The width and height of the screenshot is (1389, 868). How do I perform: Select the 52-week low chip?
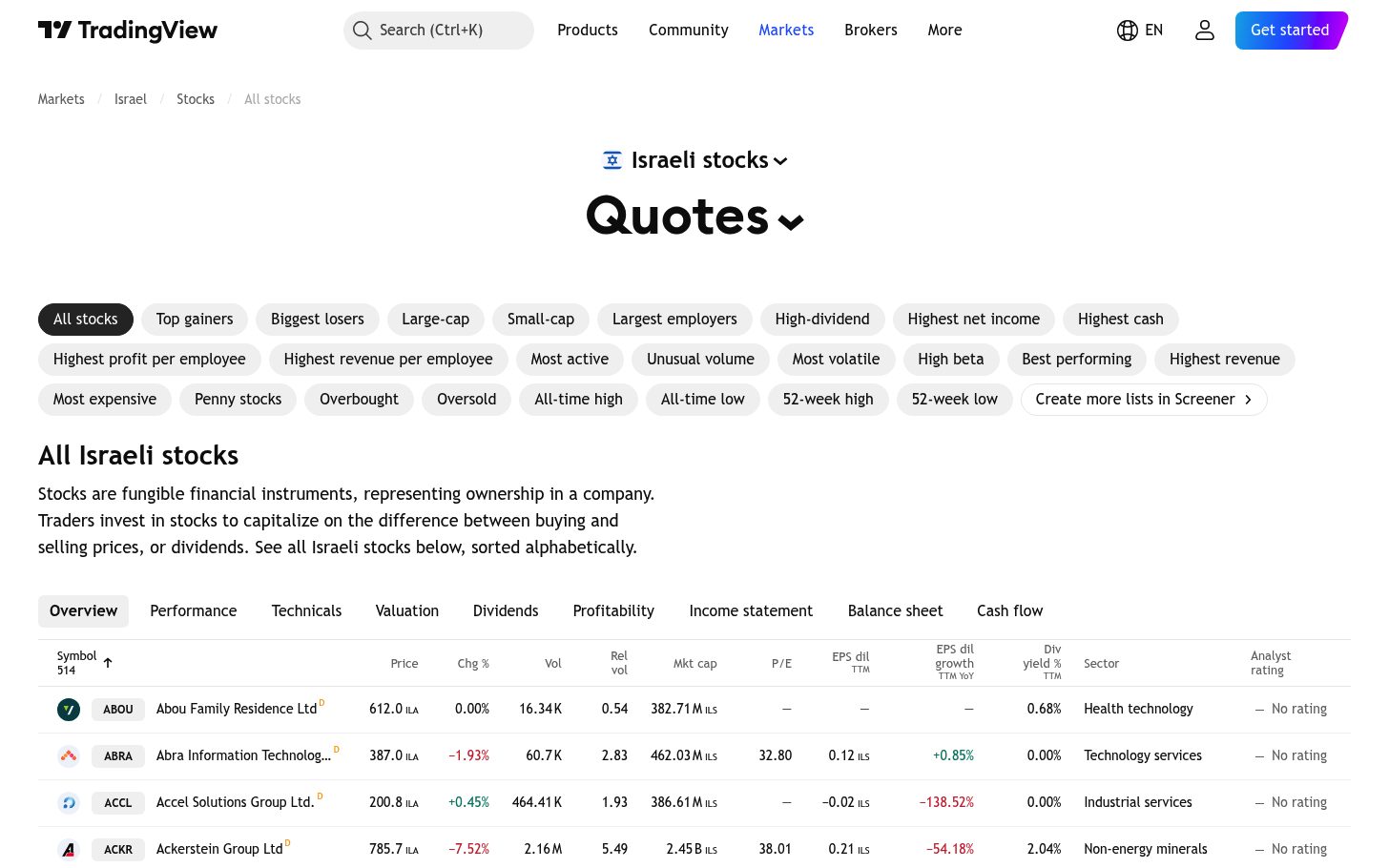point(955,400)
